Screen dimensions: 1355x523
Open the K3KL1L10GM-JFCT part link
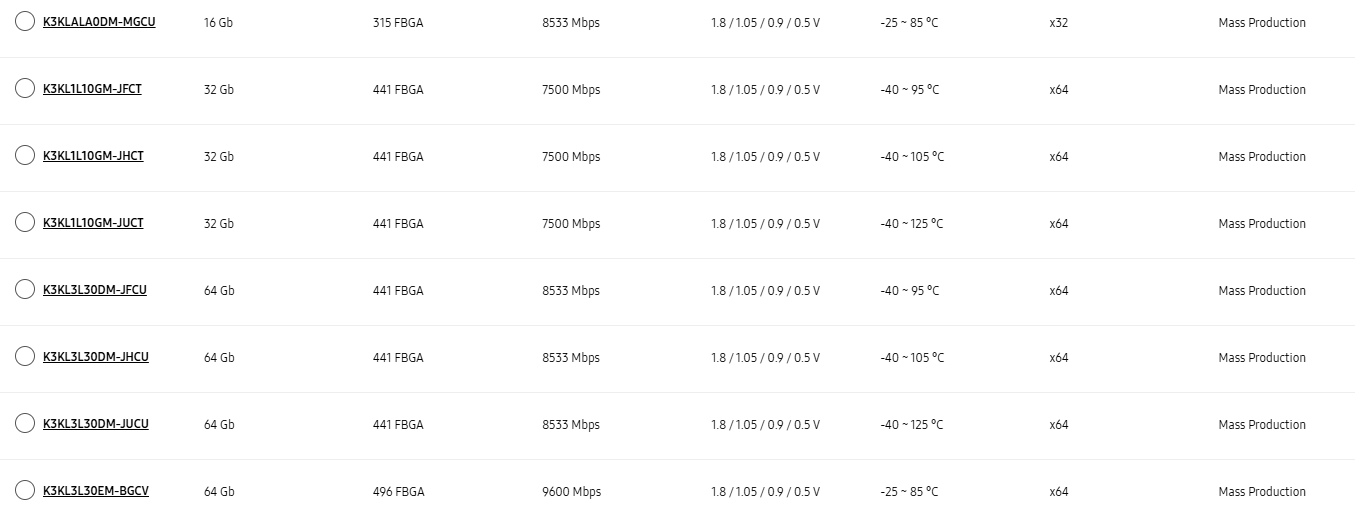92,89
